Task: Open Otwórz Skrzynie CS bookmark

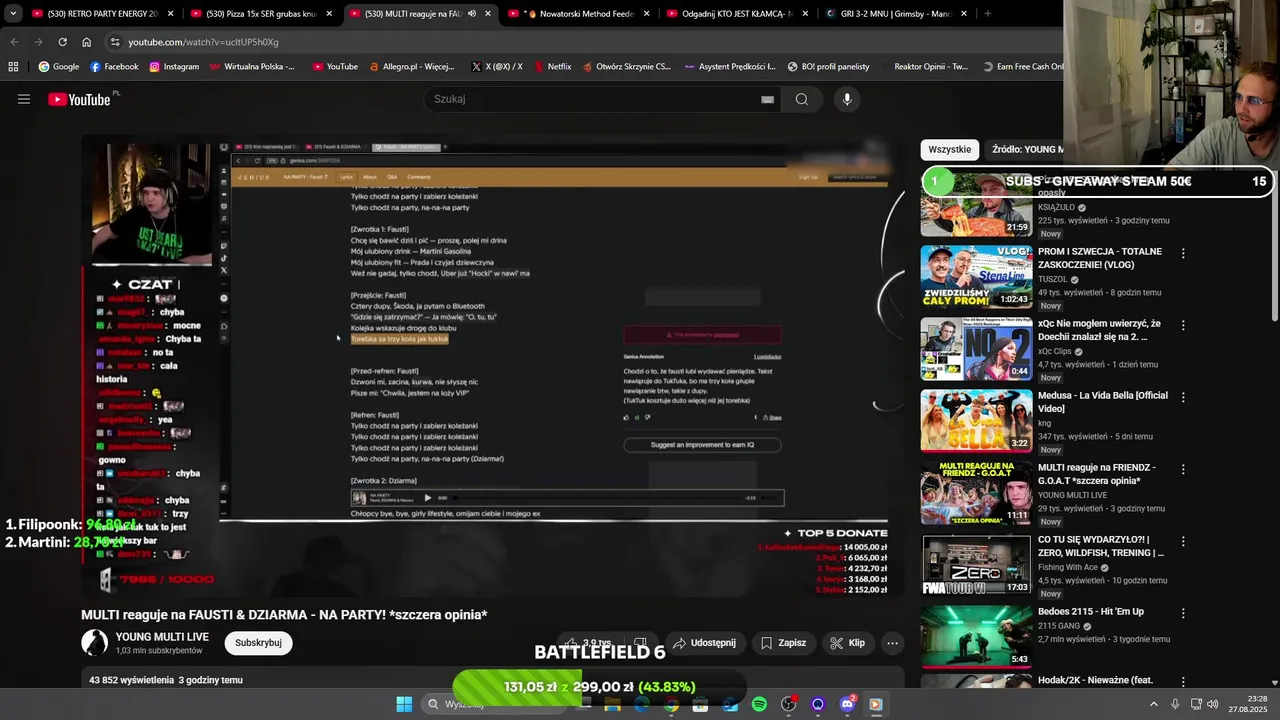Action: (625, 67)
